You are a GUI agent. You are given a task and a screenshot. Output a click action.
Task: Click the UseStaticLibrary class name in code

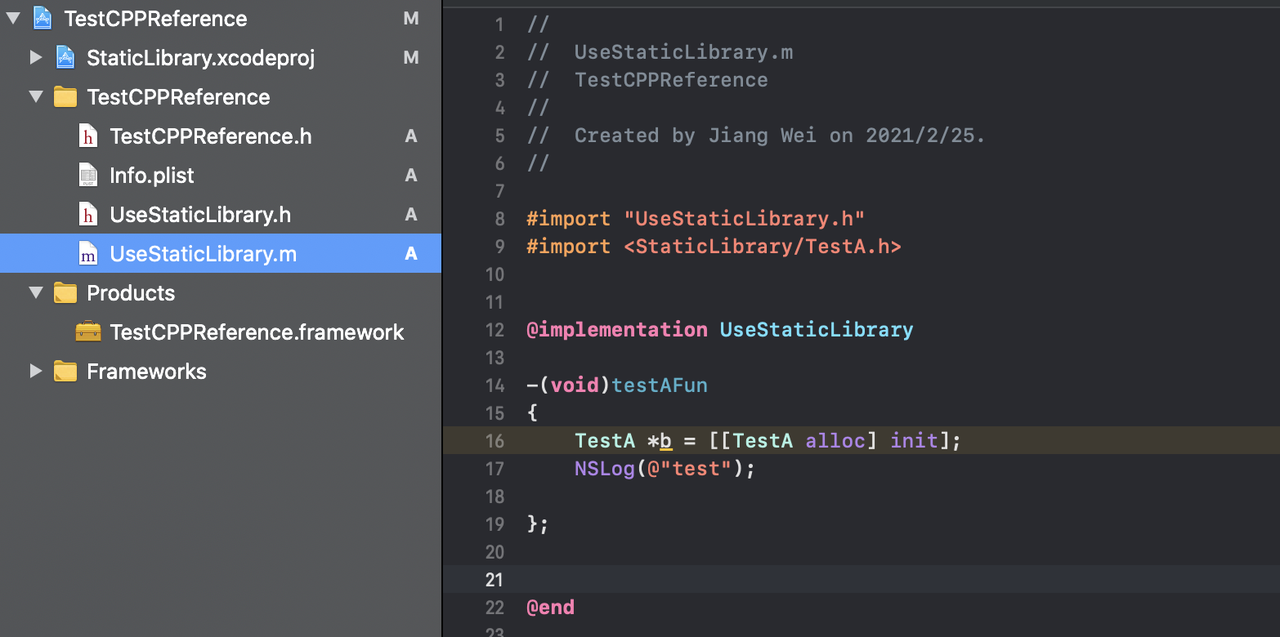click(816, 330)
